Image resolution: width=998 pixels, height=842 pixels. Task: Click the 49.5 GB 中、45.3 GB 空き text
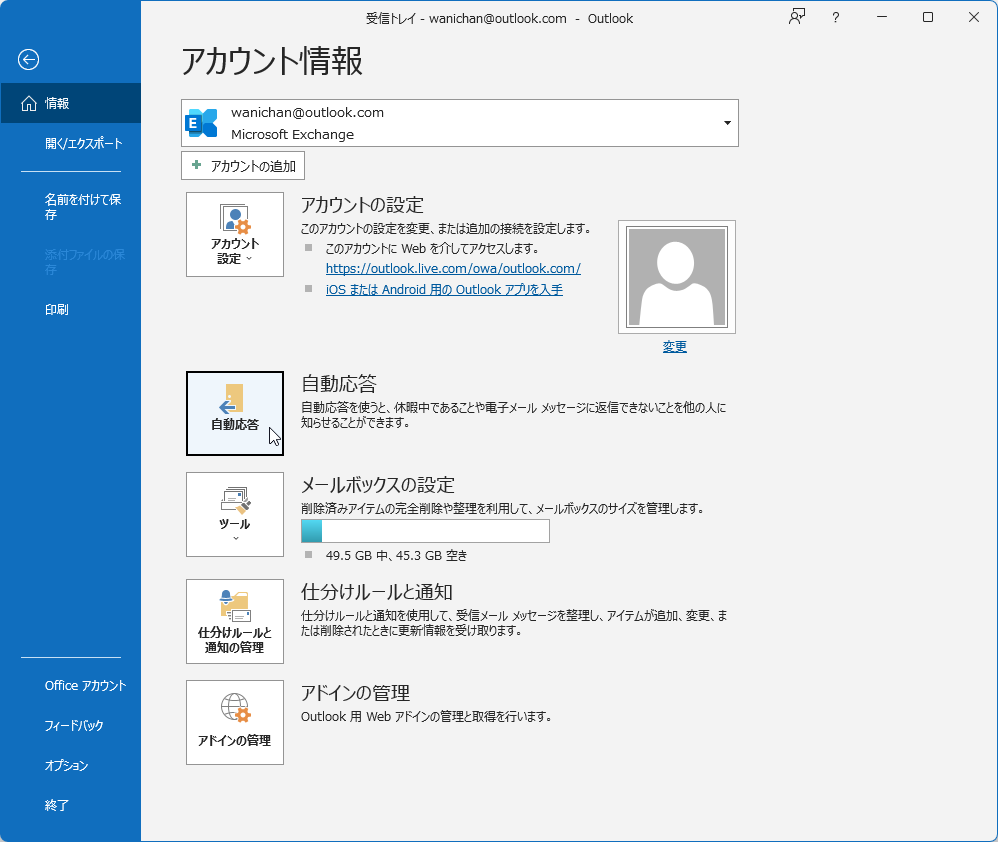(397, 556)
